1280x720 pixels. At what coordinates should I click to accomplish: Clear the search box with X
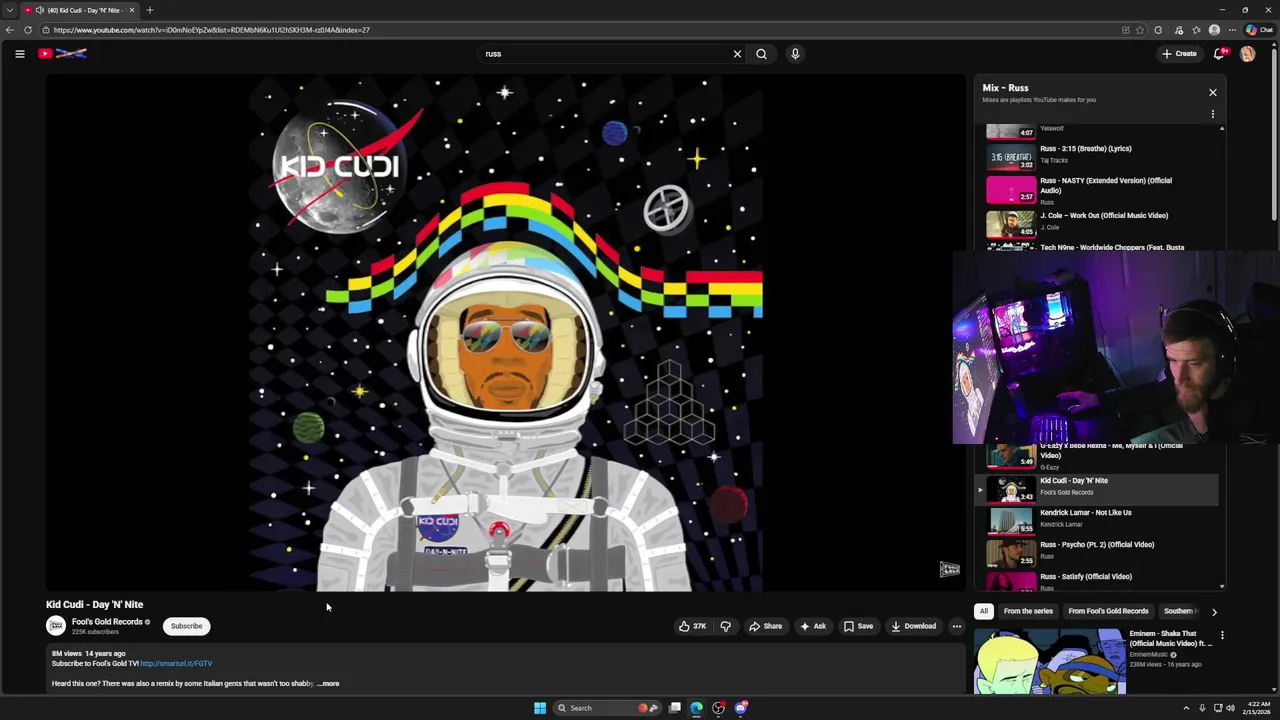tap(737, 54)
